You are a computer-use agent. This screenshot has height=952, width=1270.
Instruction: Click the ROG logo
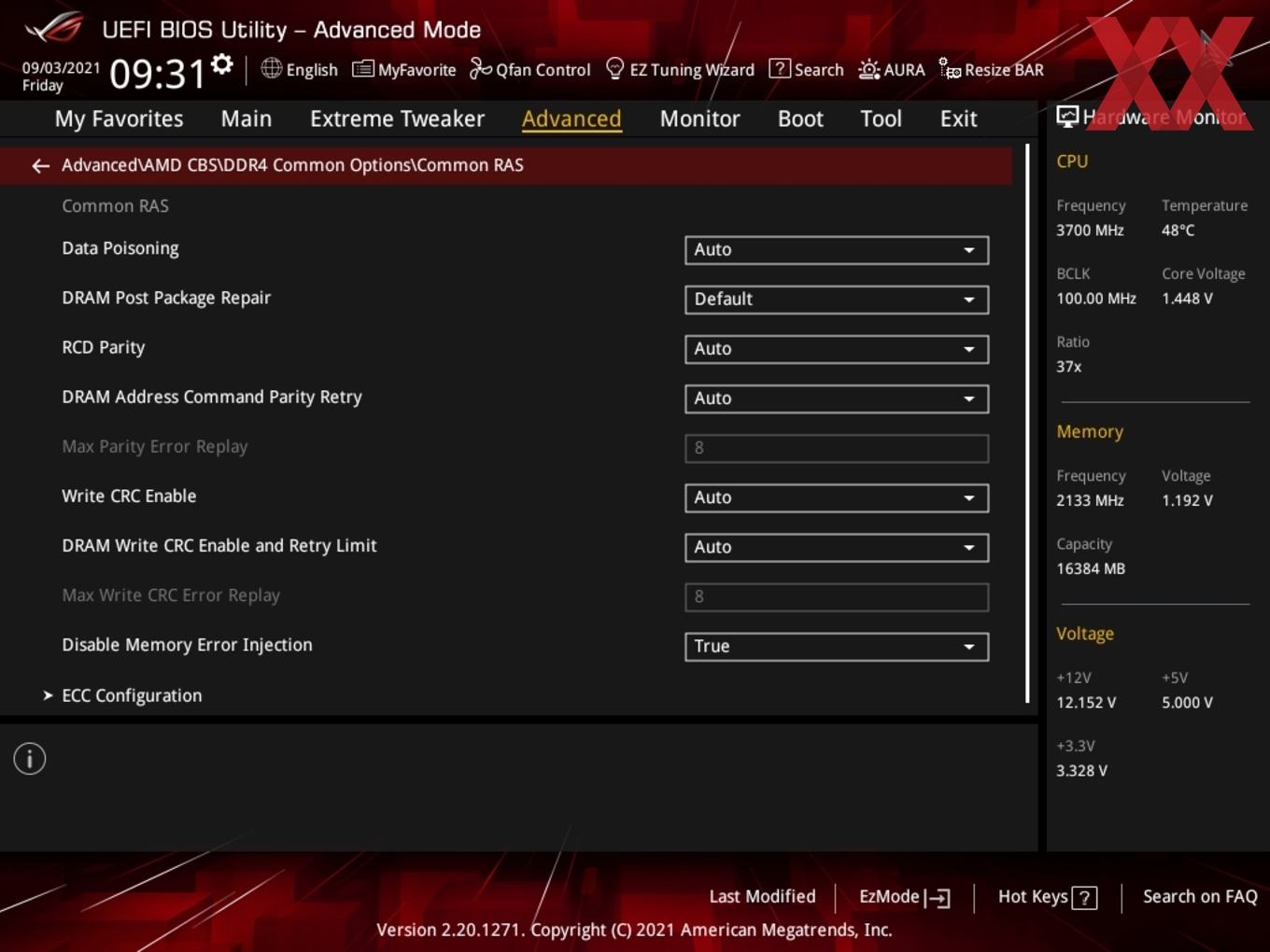54,28
